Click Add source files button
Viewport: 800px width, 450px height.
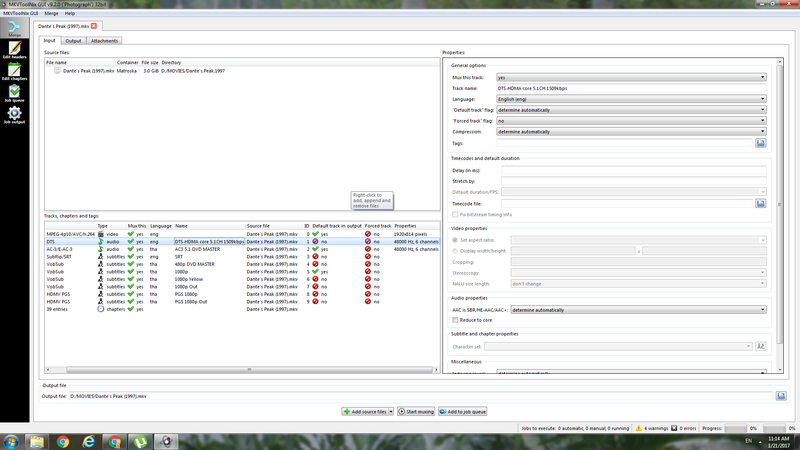pyautogui.click(x=365, y=411)
